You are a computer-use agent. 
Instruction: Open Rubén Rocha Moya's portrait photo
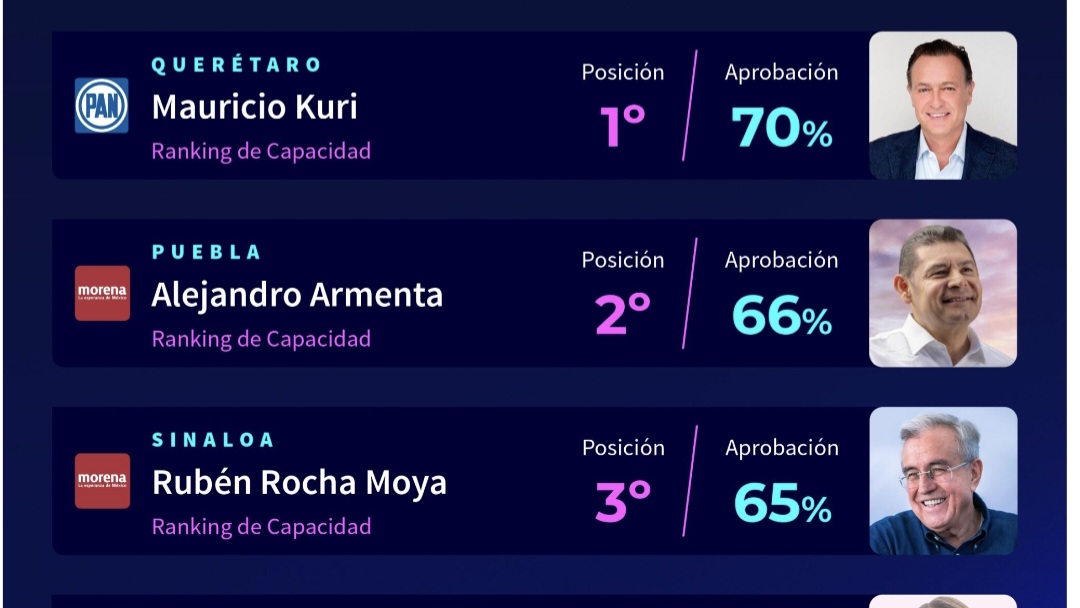[x=943, y=481]
